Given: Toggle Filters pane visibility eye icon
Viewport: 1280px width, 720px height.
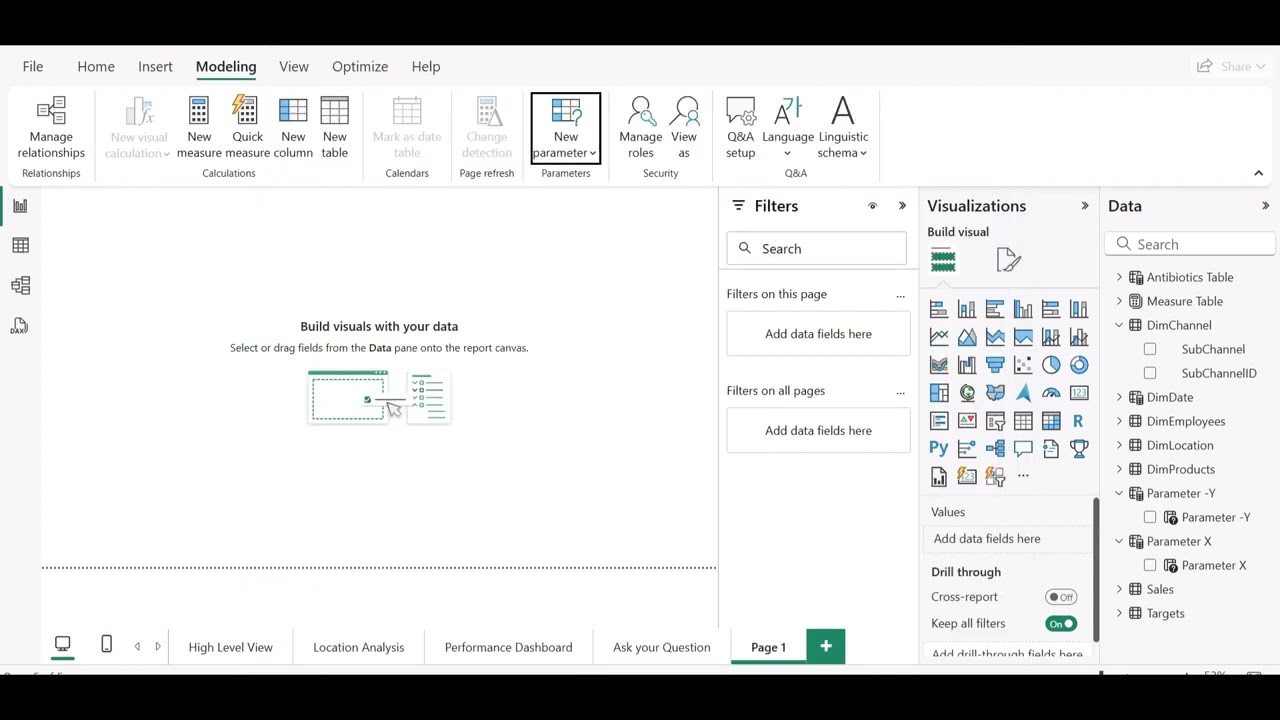Looking at the screenshot, I should 872,206.
